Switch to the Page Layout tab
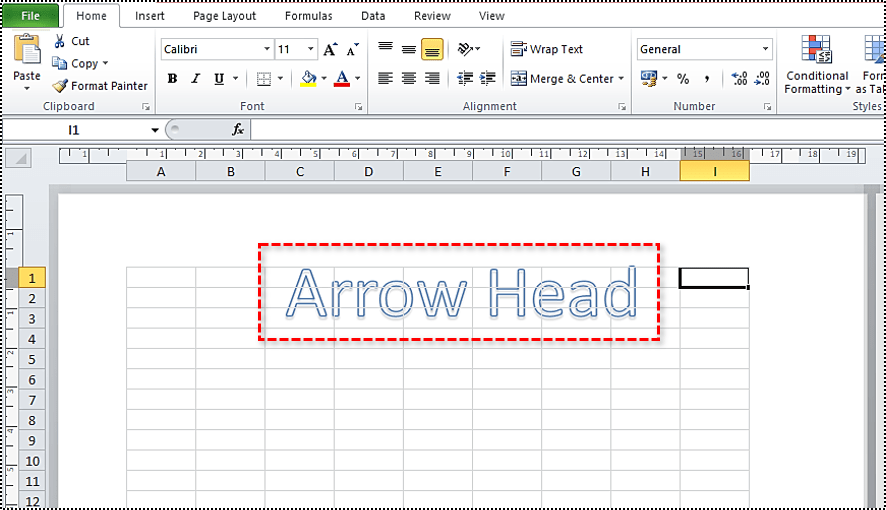 click(224, 16)
